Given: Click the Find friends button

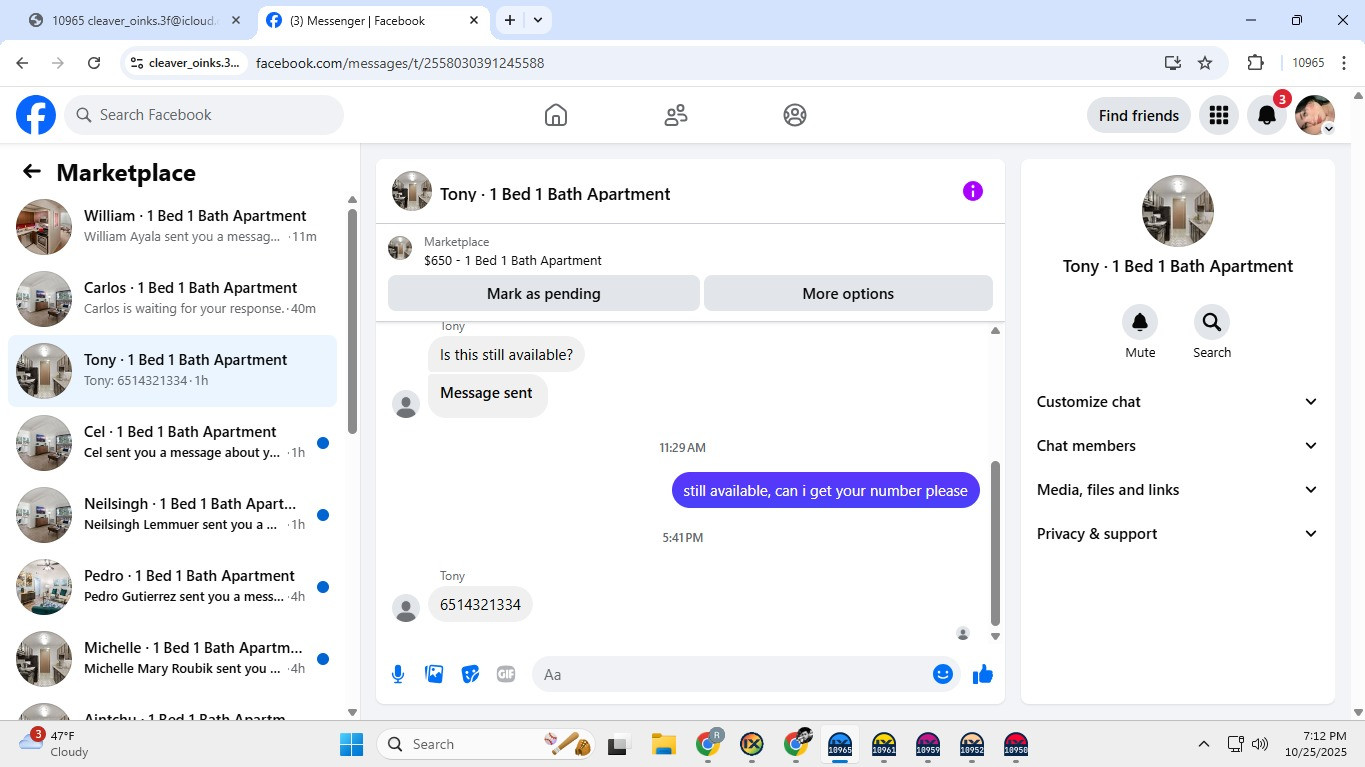Looking at the screenshot, I should point(1139,115).
